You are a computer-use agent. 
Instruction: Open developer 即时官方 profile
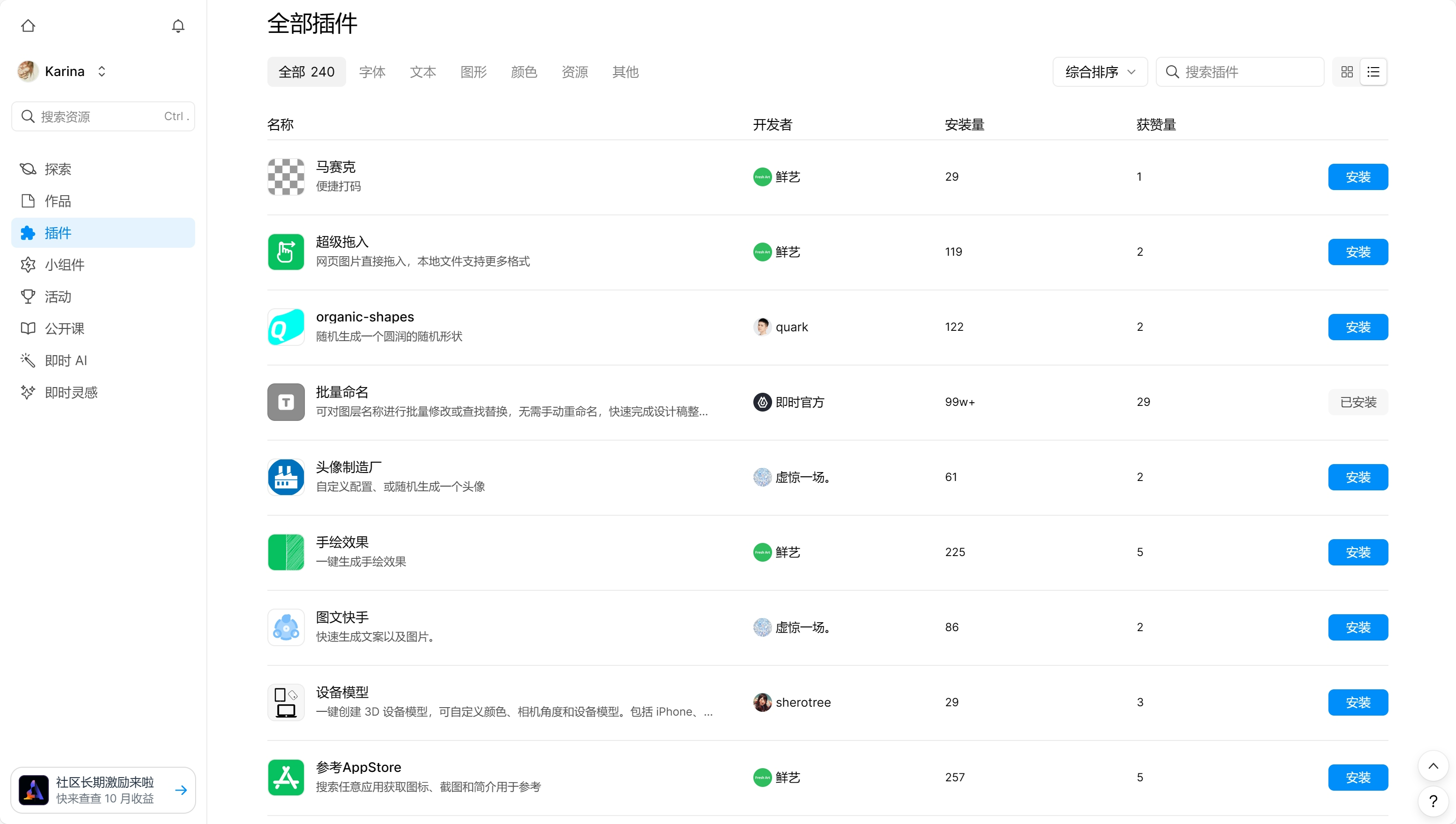tap(789, 402)
